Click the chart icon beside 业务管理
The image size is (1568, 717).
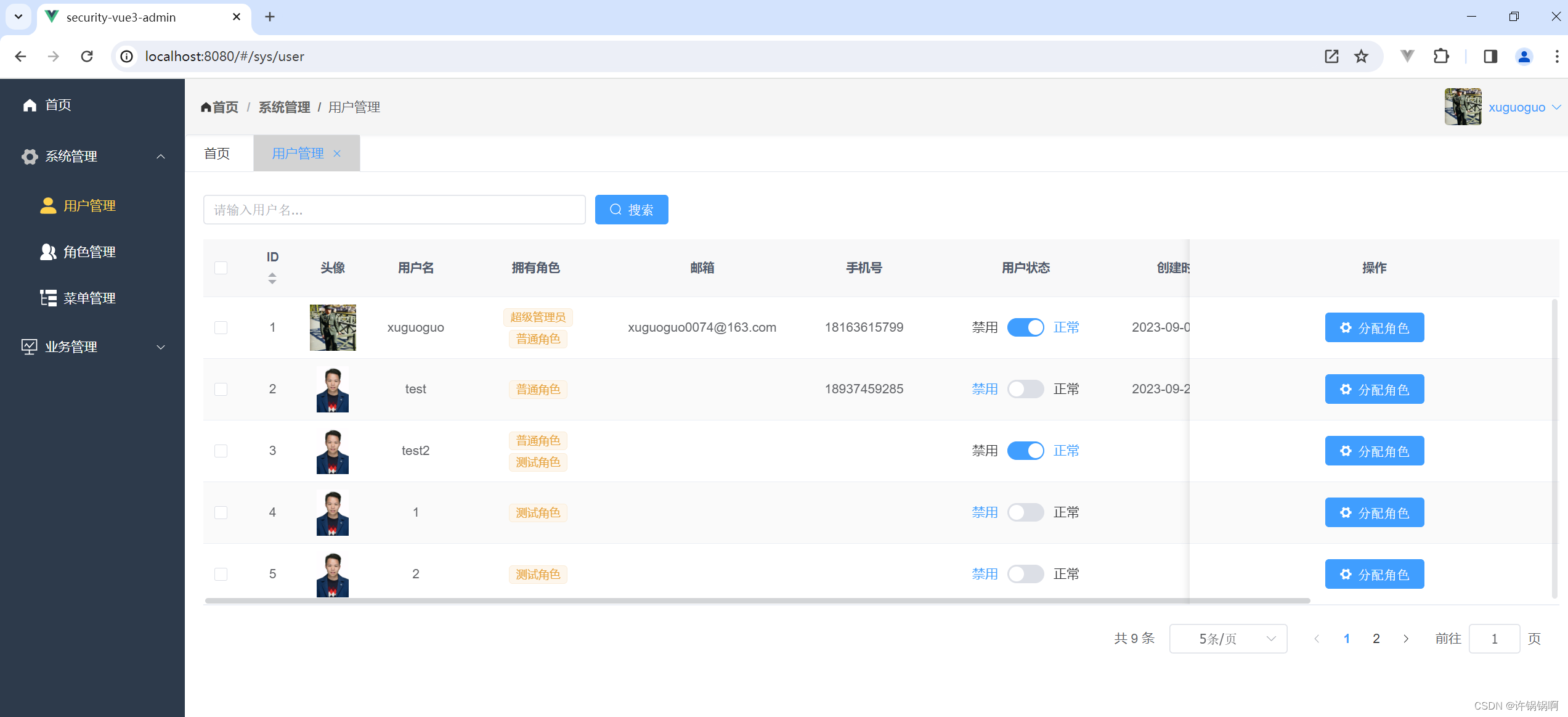[x=30, y=347]
